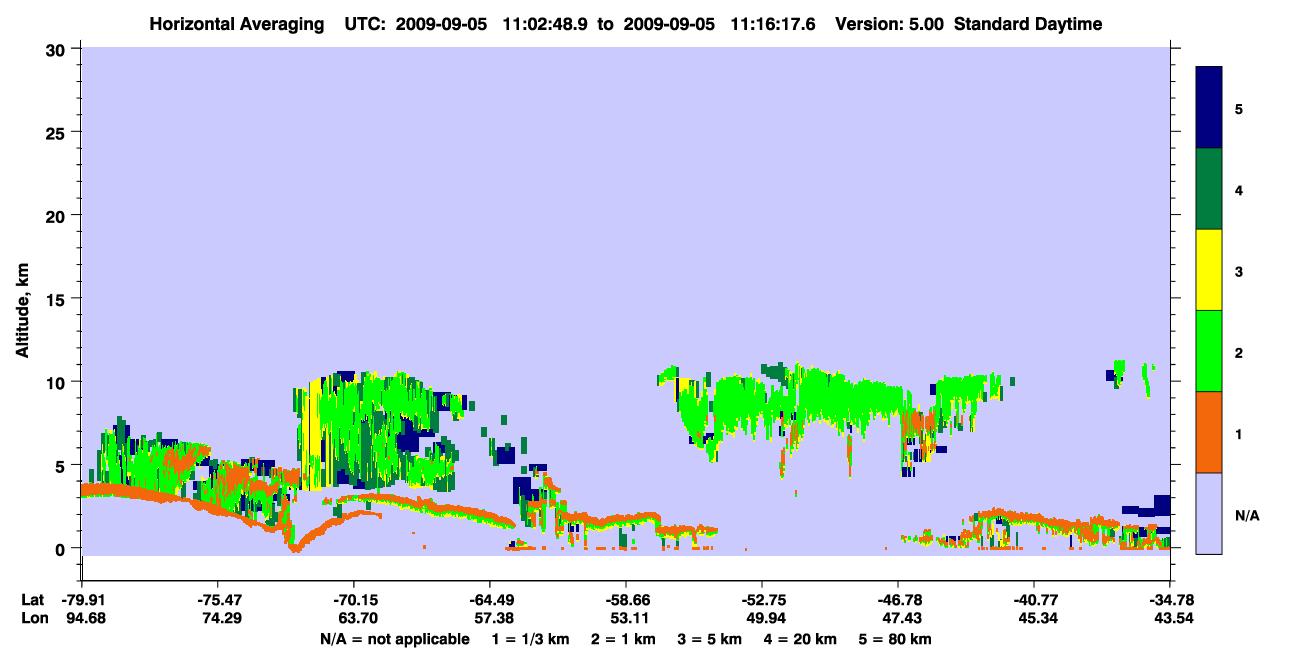Image resolution: width=1300 pixels, height=667 pixels.
Task: Click the tall yellow column in the plot
Action: tap(312, 434)
